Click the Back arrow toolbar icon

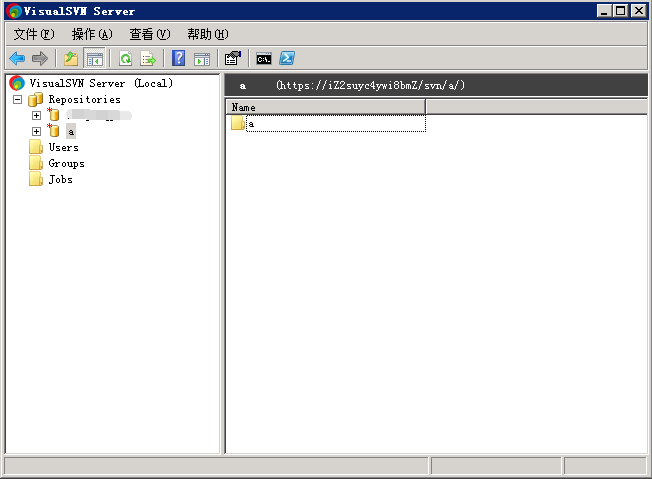(17, 59)
